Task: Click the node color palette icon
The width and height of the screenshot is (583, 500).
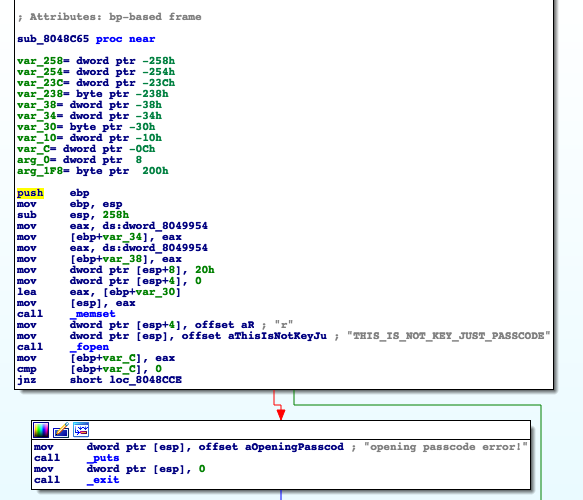Action: point(41,430)
